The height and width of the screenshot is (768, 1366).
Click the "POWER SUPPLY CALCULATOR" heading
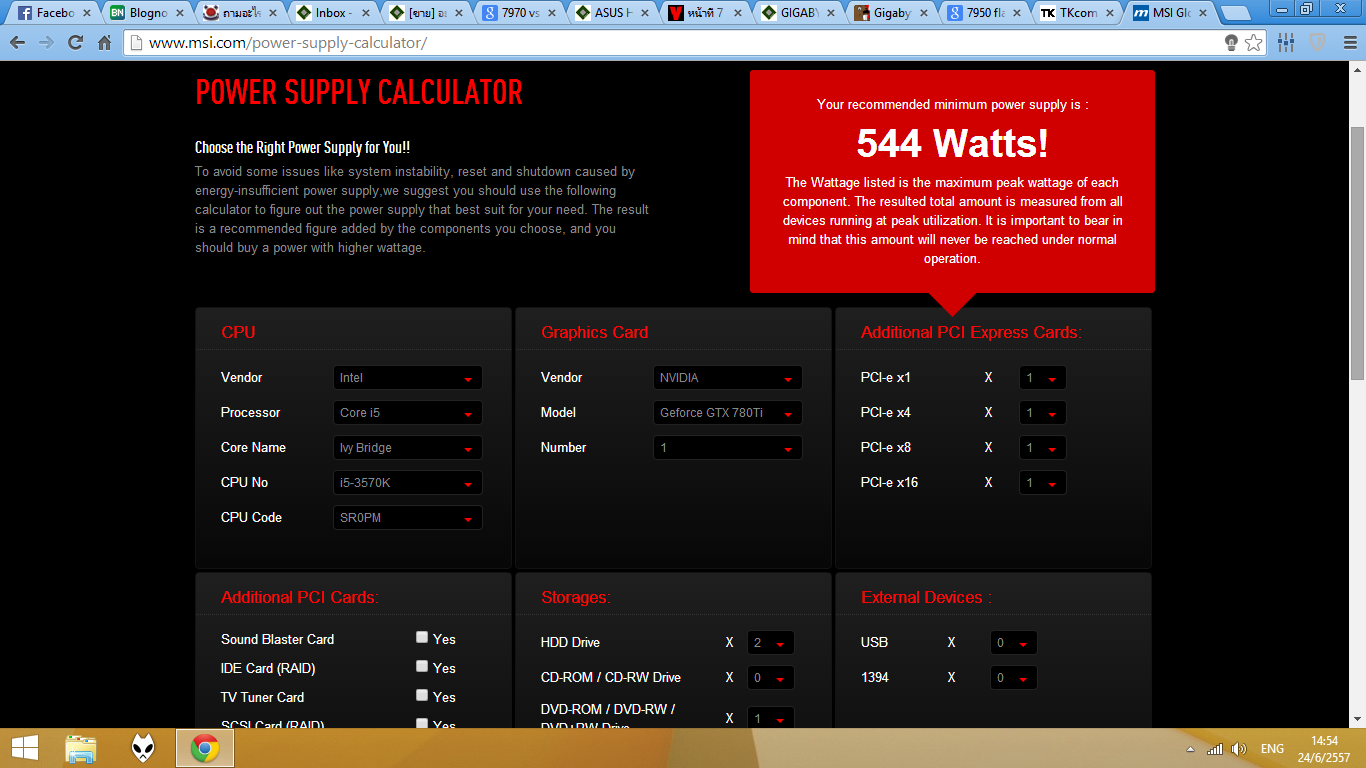coord(359,92)
